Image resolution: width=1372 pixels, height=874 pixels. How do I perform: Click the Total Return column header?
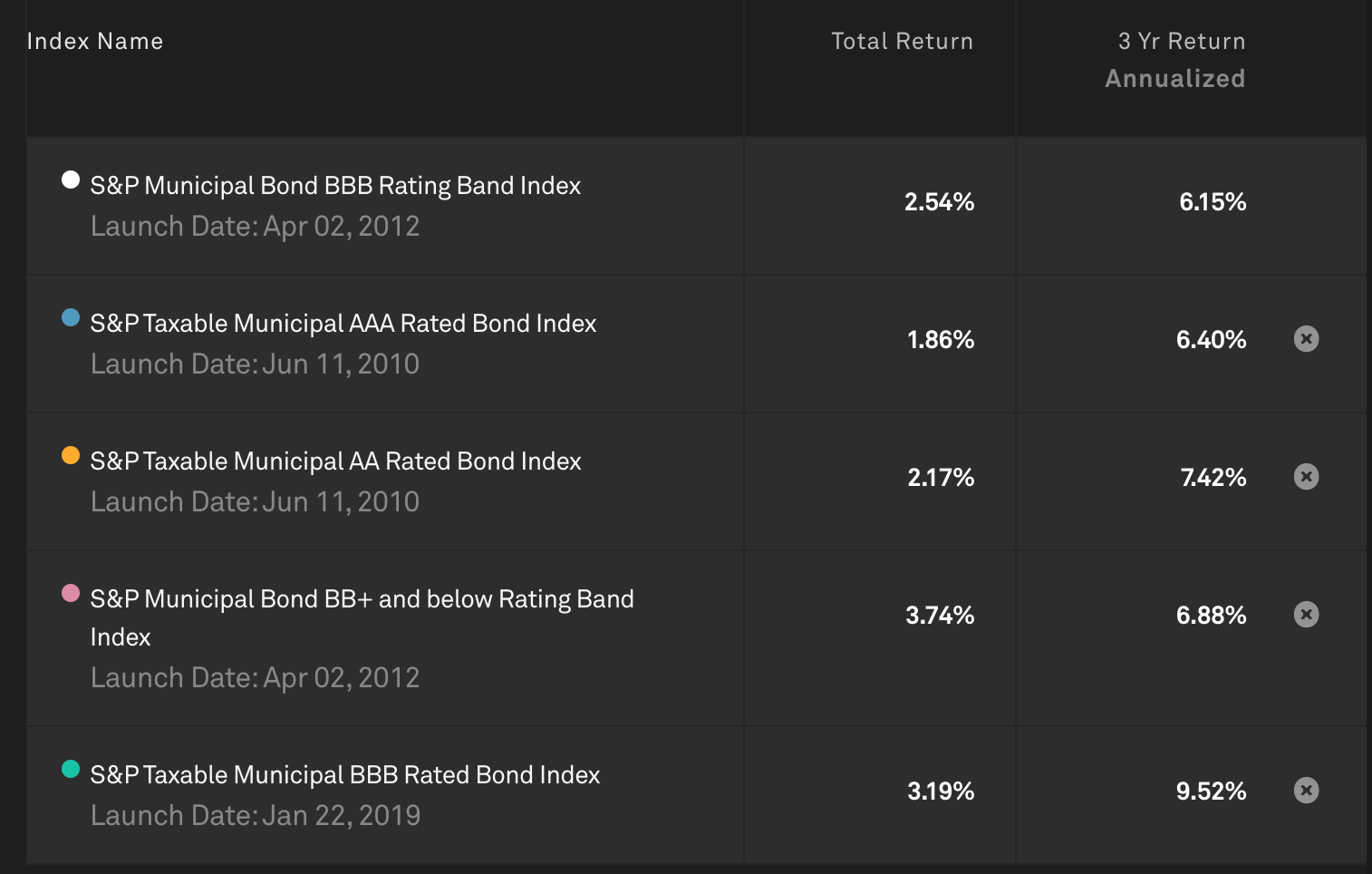click(x=902, y=42)
